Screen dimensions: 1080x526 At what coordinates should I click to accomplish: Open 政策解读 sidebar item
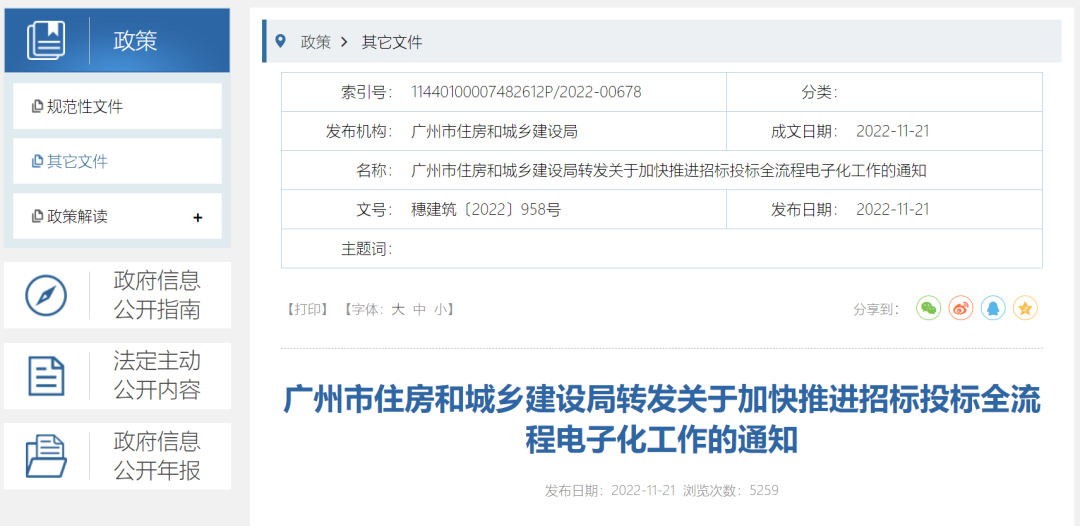coord(117,216)
